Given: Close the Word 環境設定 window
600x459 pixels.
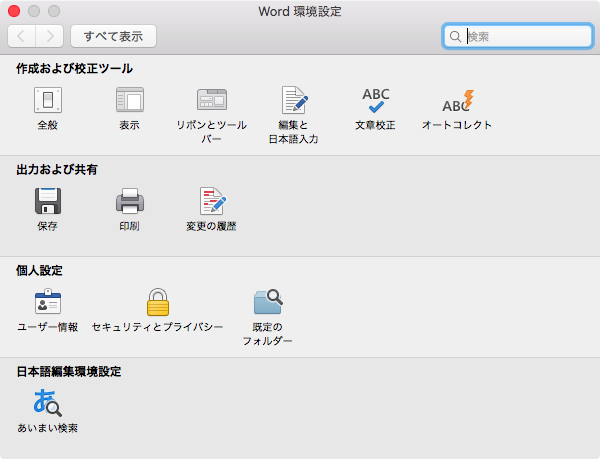Looking at the screenshot, I should 14,11.
